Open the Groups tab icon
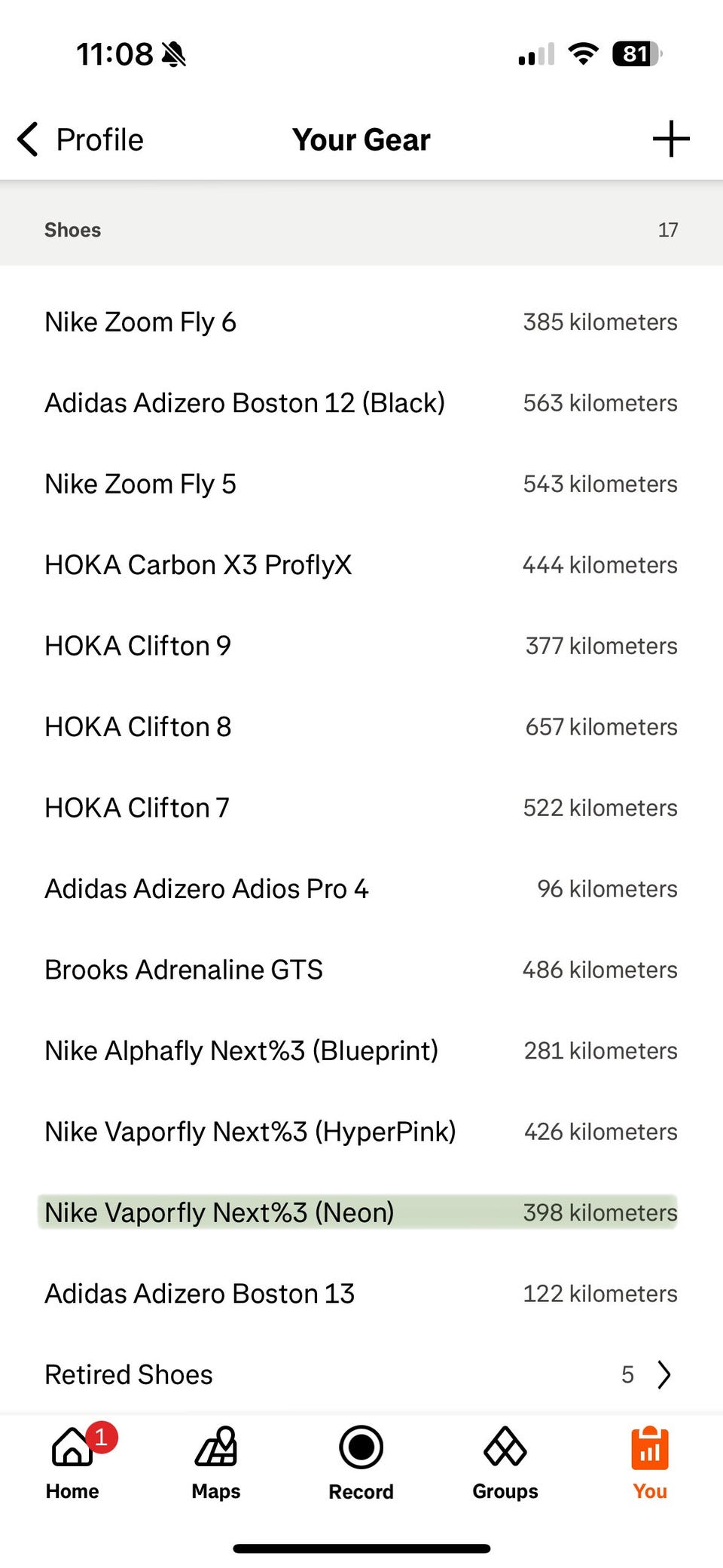 click(x=505, y=1447)
